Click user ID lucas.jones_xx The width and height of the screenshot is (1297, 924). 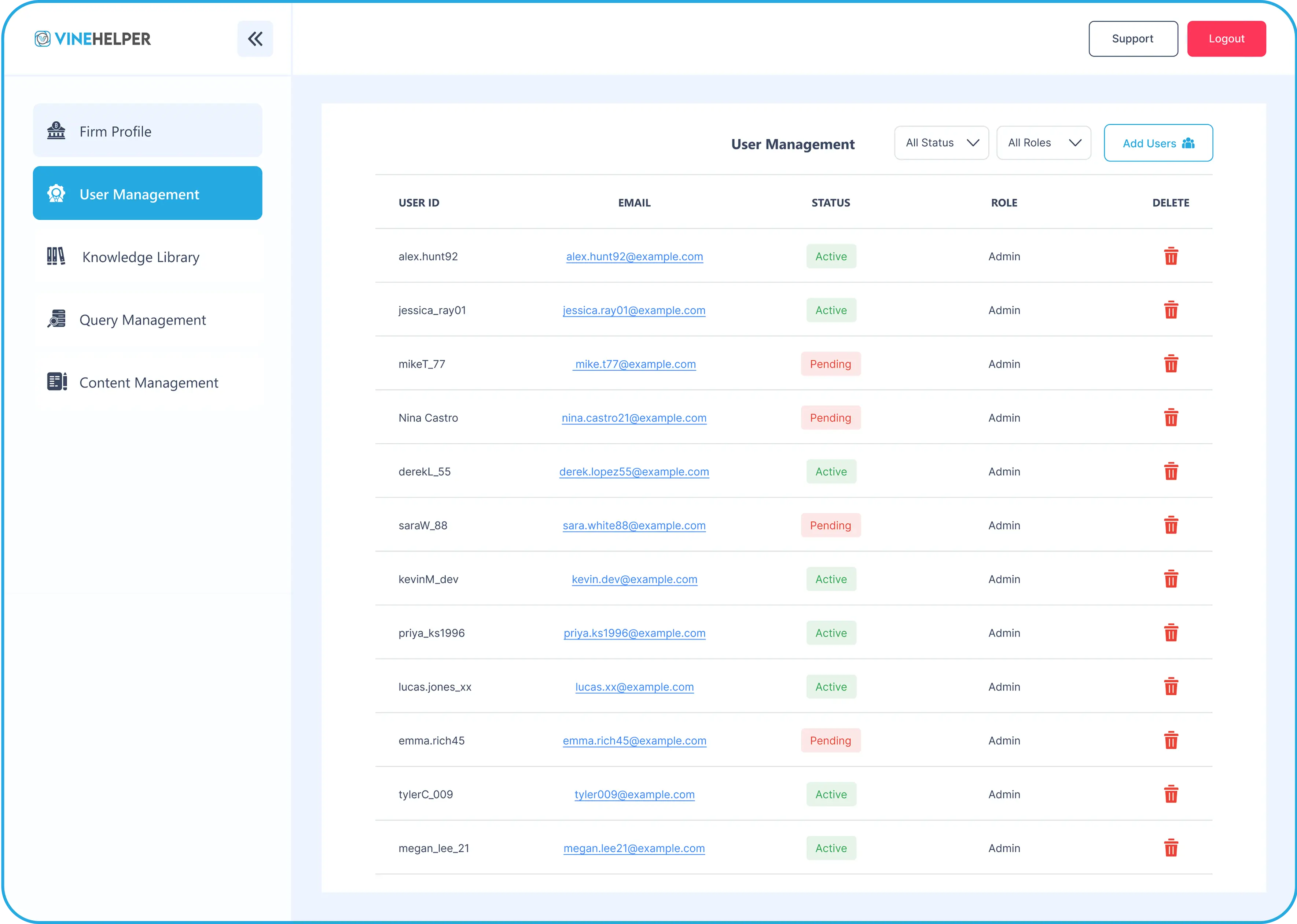[x=435, y=687]
